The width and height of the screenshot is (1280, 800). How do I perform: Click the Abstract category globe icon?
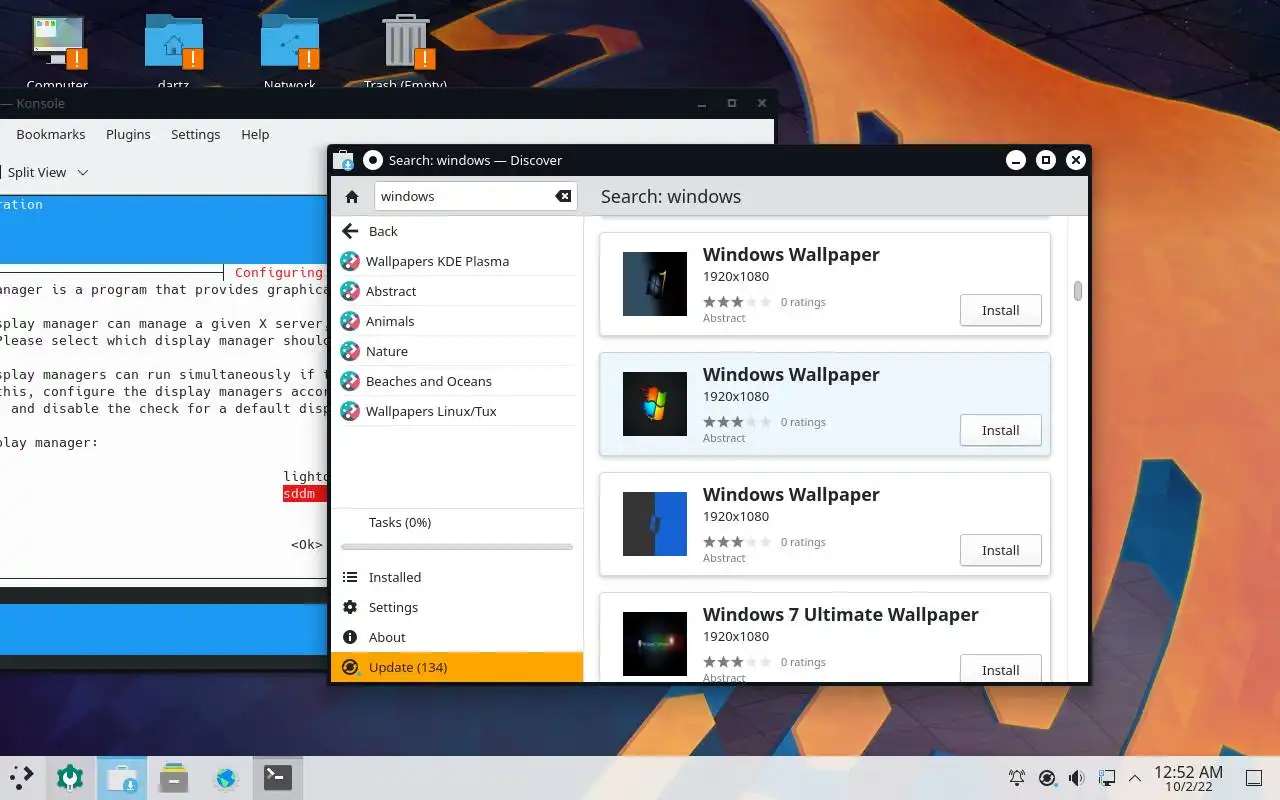[x=350, y=291]
